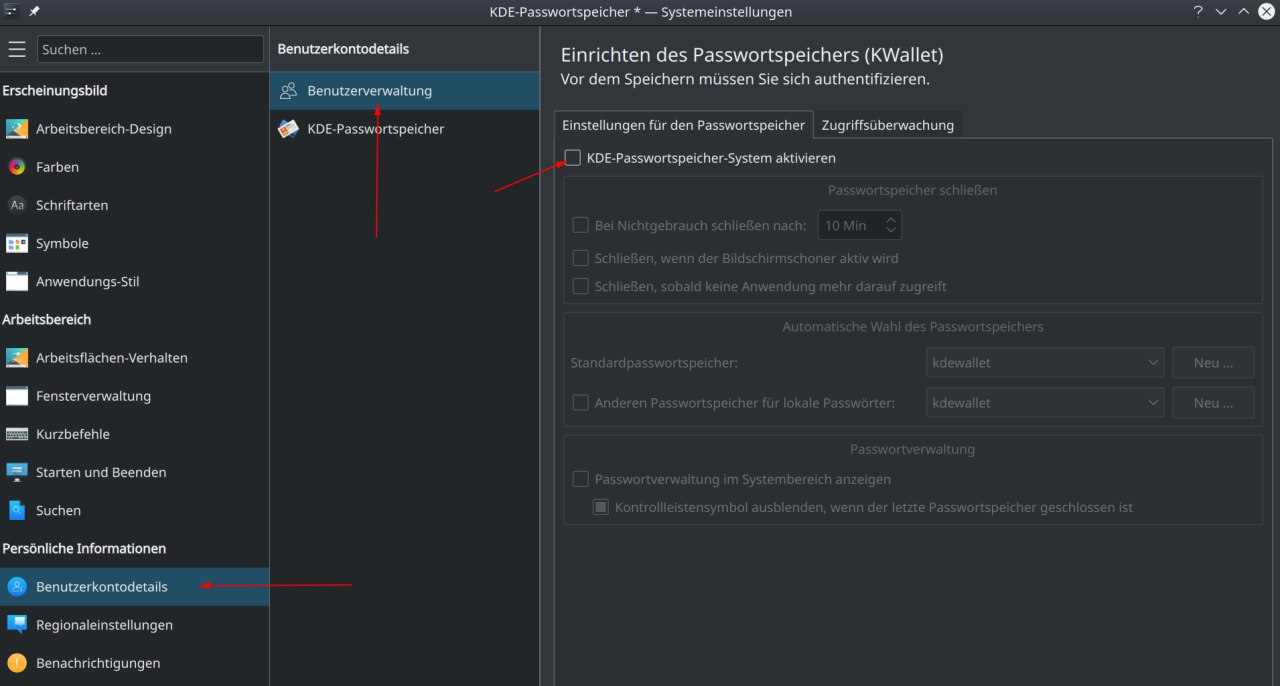This screenshot has width=1280, height=686.
Task: Click the Benutzerverwaltung people icon
Action: click(288, 91)
